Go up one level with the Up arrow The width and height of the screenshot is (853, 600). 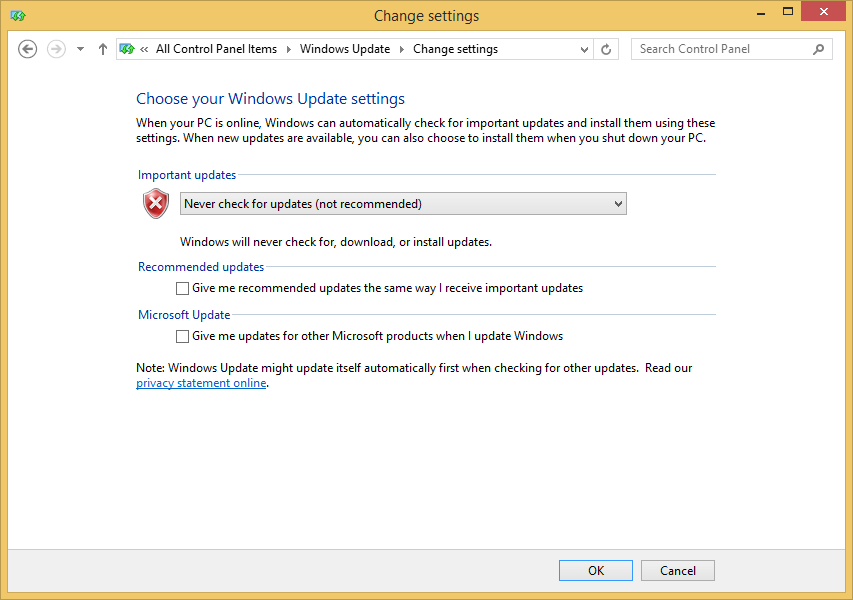(102, 49)
